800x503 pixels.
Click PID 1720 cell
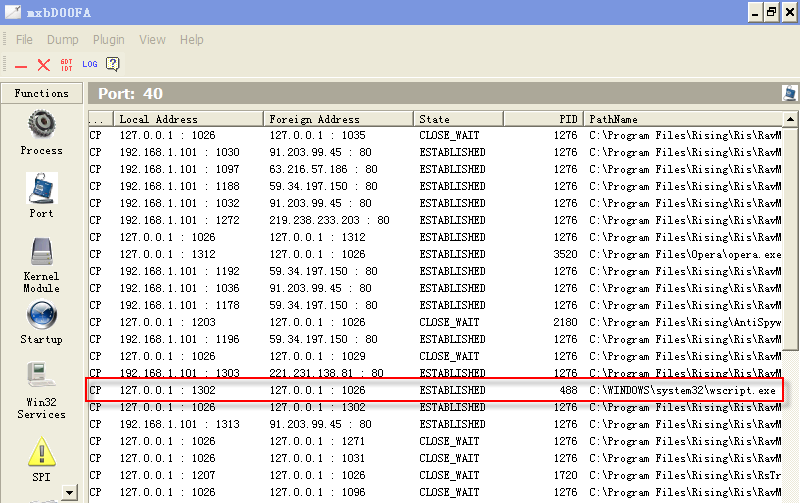(x=565, y=475)
